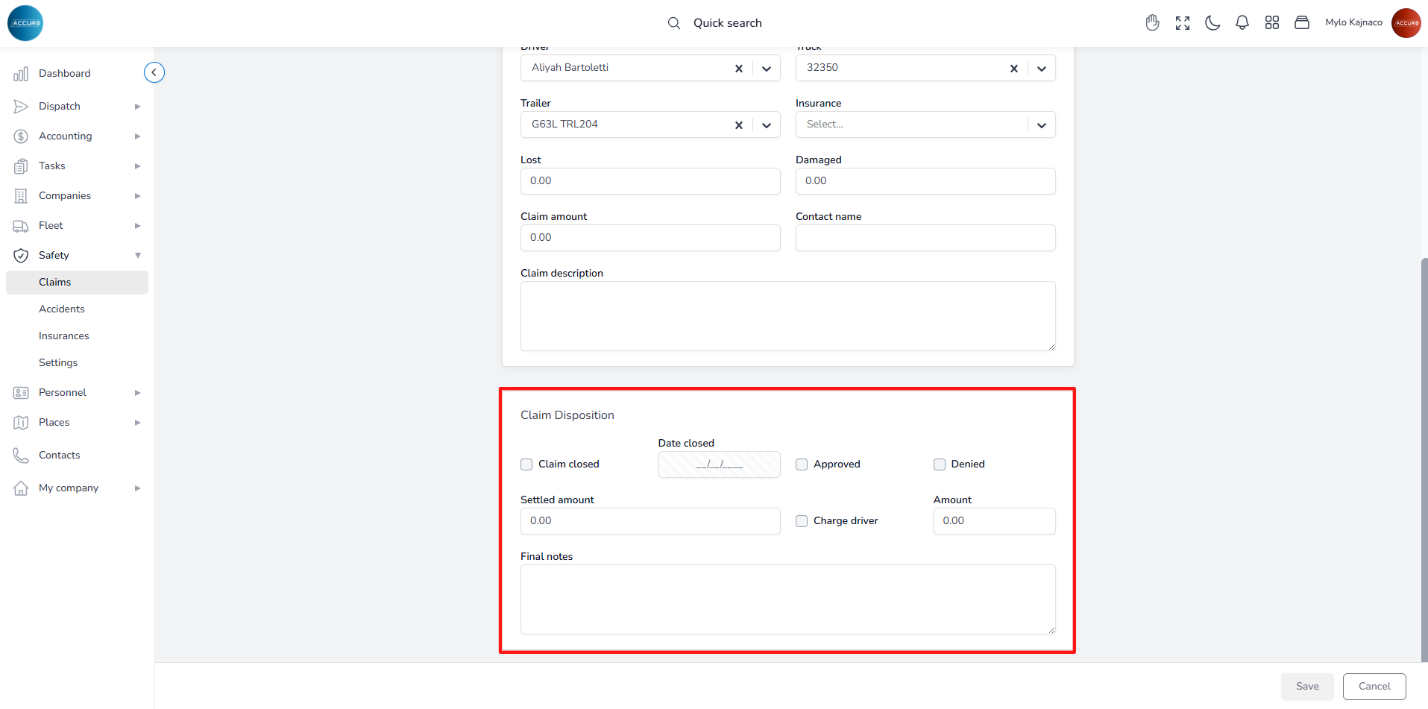Click the Save button
This screenshot has height=709, width=1428.
point(1307,686)
